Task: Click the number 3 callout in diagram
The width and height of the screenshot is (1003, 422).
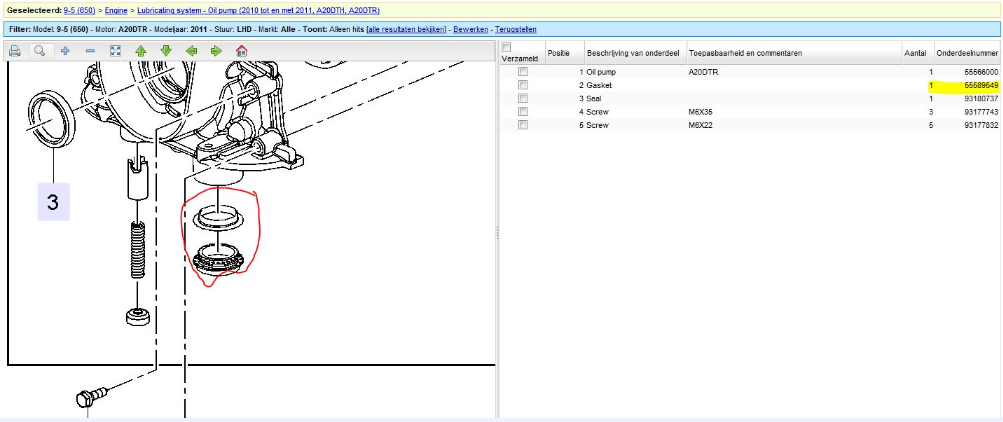Action: click(x=53, y=203)
